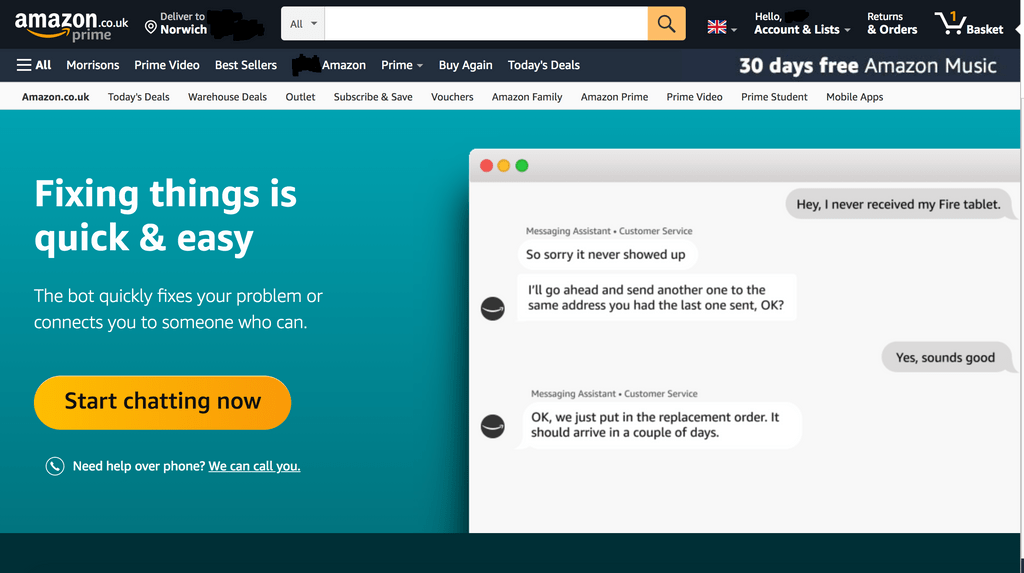Open the hamburger All menu
Viewport: 1024px width, 573px height.
coord(34,65)
